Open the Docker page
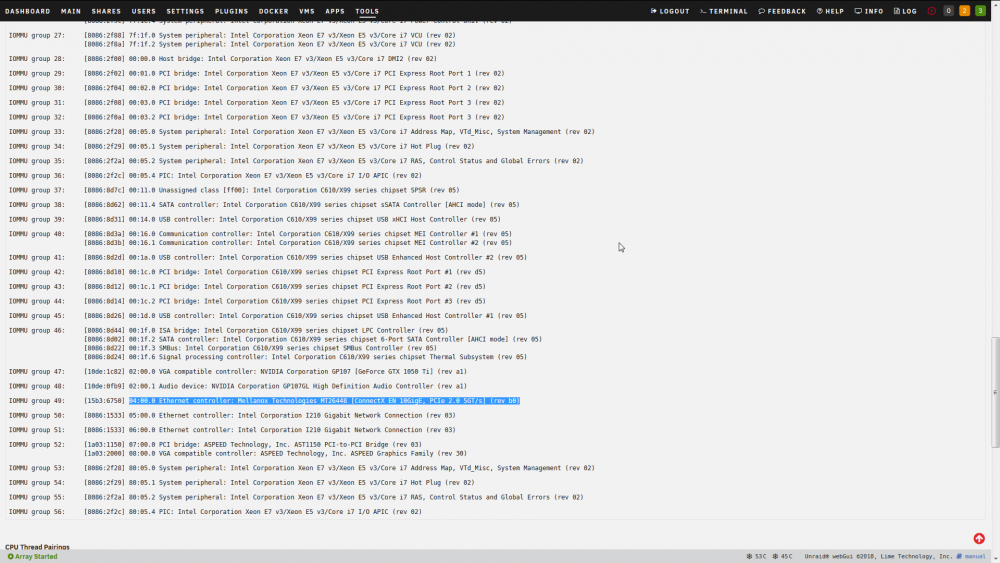Screen dimensions: 1000x563 (274, 11)
